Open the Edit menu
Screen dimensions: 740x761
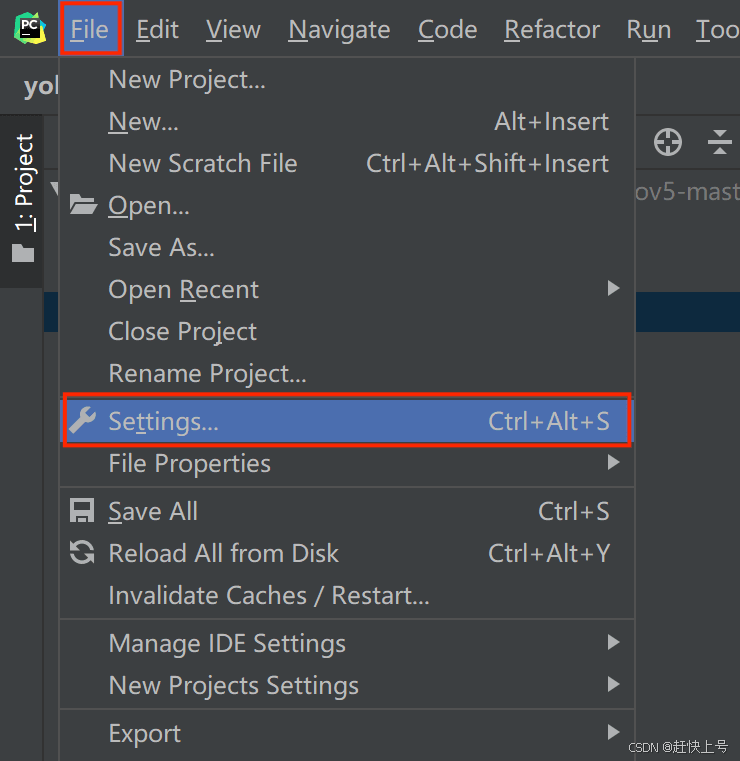[157, 30]
